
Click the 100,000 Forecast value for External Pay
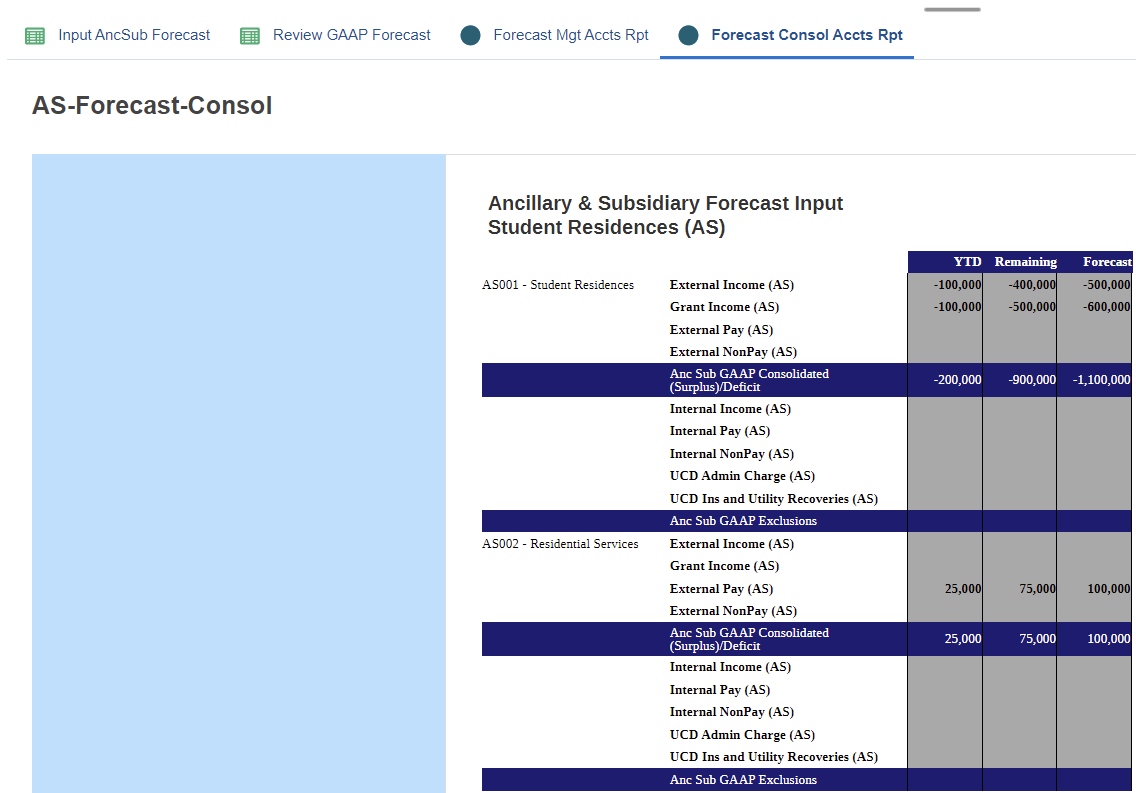[1098, 588]
